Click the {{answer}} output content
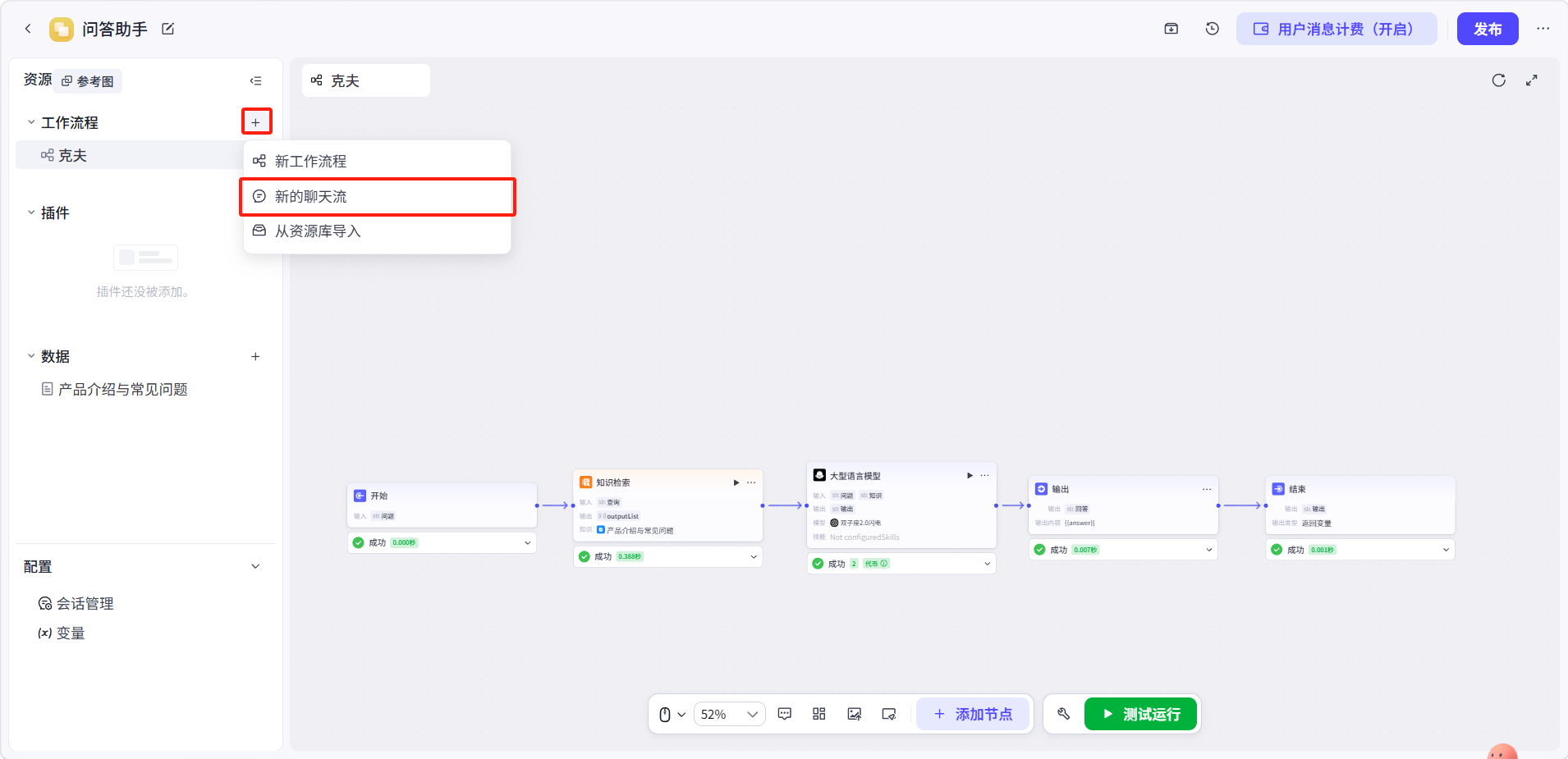The height and width of the screenshot is (759, 1568). tap(1080, 523)
